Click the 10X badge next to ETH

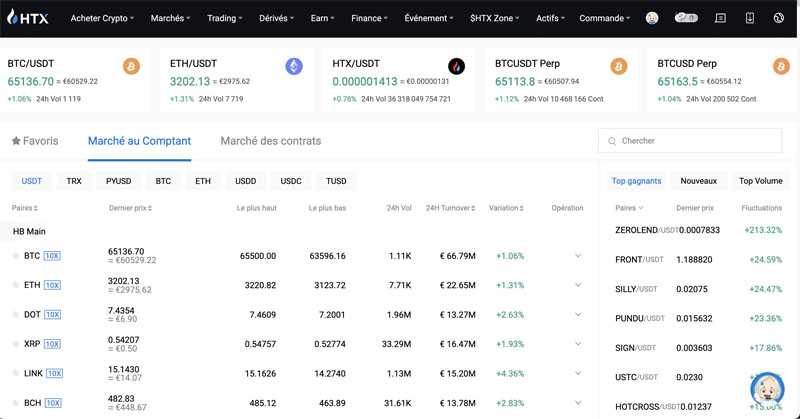point(52,285)
